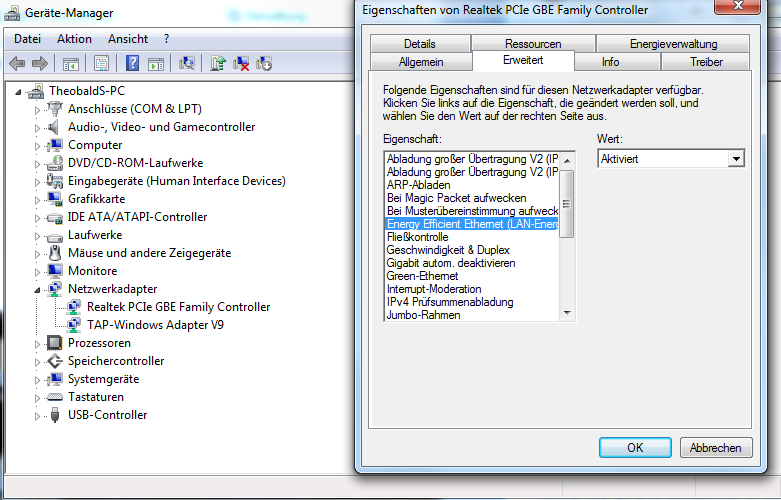This screenshot has width=781, height=500.
Task: Click the Mäuse und andere Zeigegeräte mouse icon
Action: coord(54,253)
